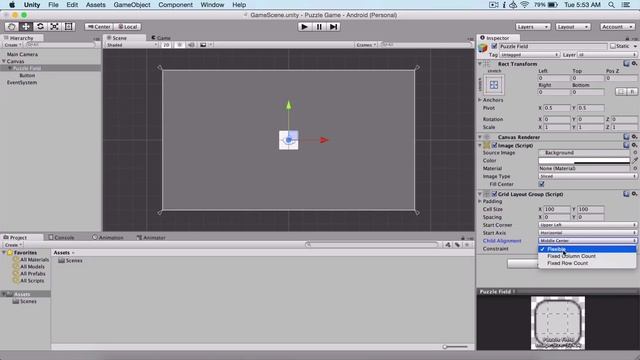The height and width of the screenshot is (360, 640).
Task: Expand the Anchors section
Action: coord(480,100)
